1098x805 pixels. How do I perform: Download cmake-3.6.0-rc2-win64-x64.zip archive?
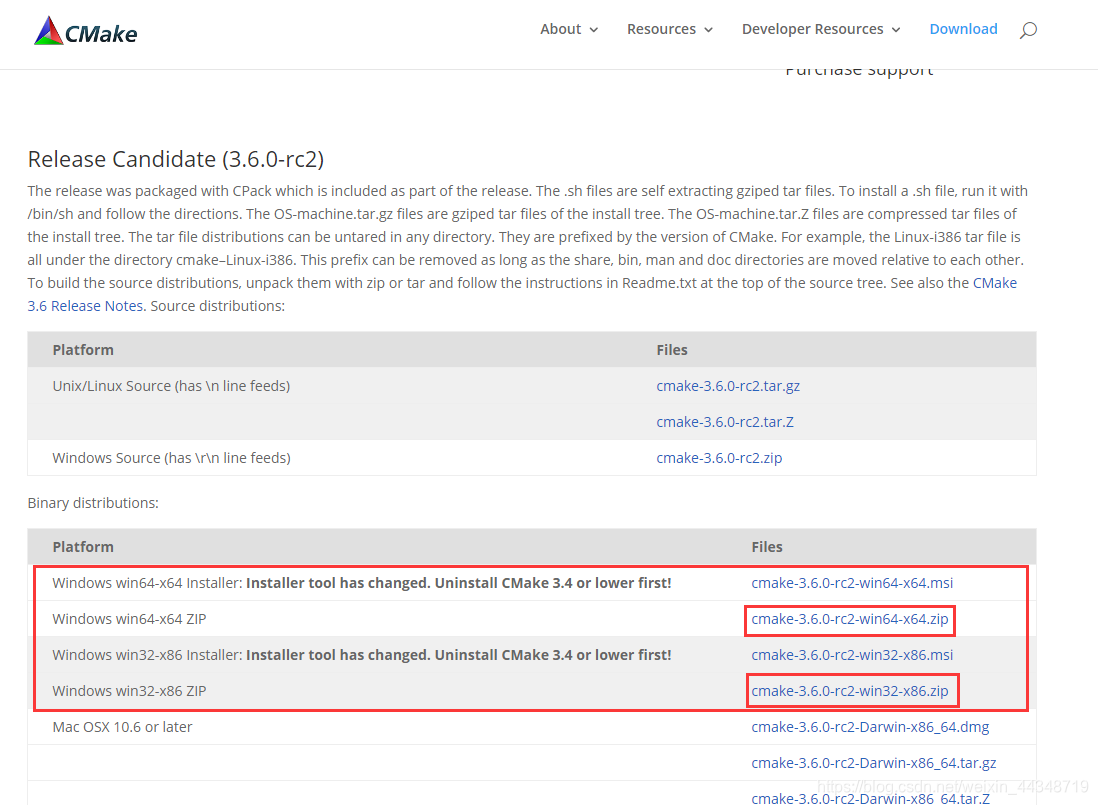849,618
